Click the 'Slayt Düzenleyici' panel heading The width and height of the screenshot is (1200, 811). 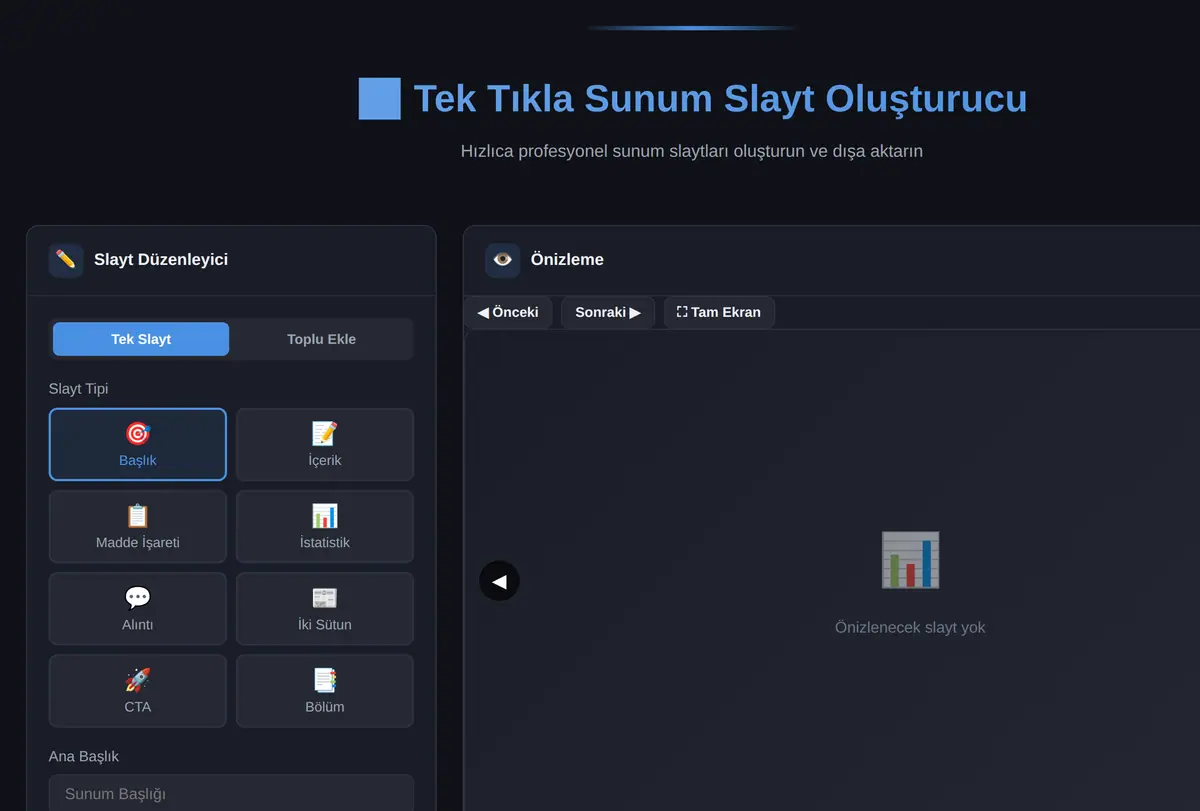click(x=161, y=260)
